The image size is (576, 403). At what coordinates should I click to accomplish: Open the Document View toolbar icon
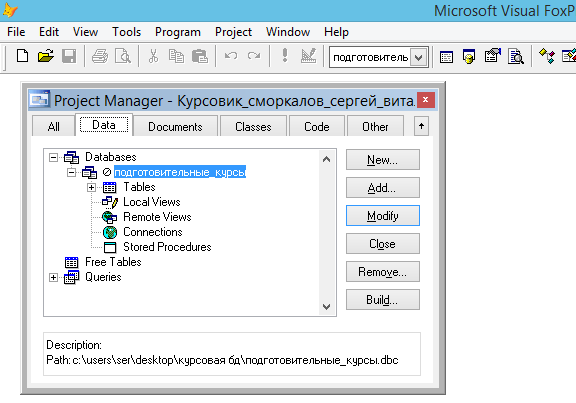click(x=516, y=57)
